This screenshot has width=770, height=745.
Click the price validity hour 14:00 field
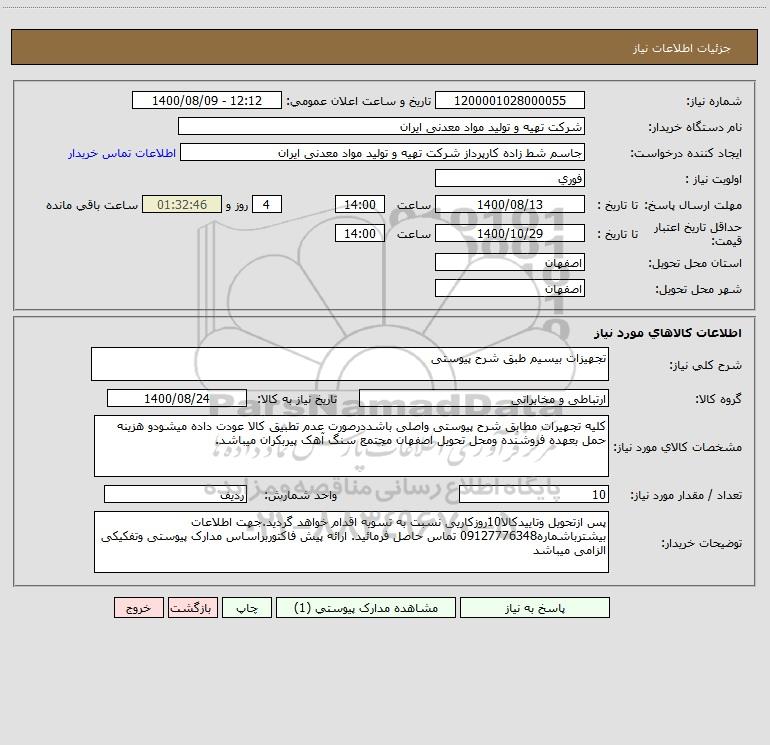pyautogui.click(x=359, y=233)
